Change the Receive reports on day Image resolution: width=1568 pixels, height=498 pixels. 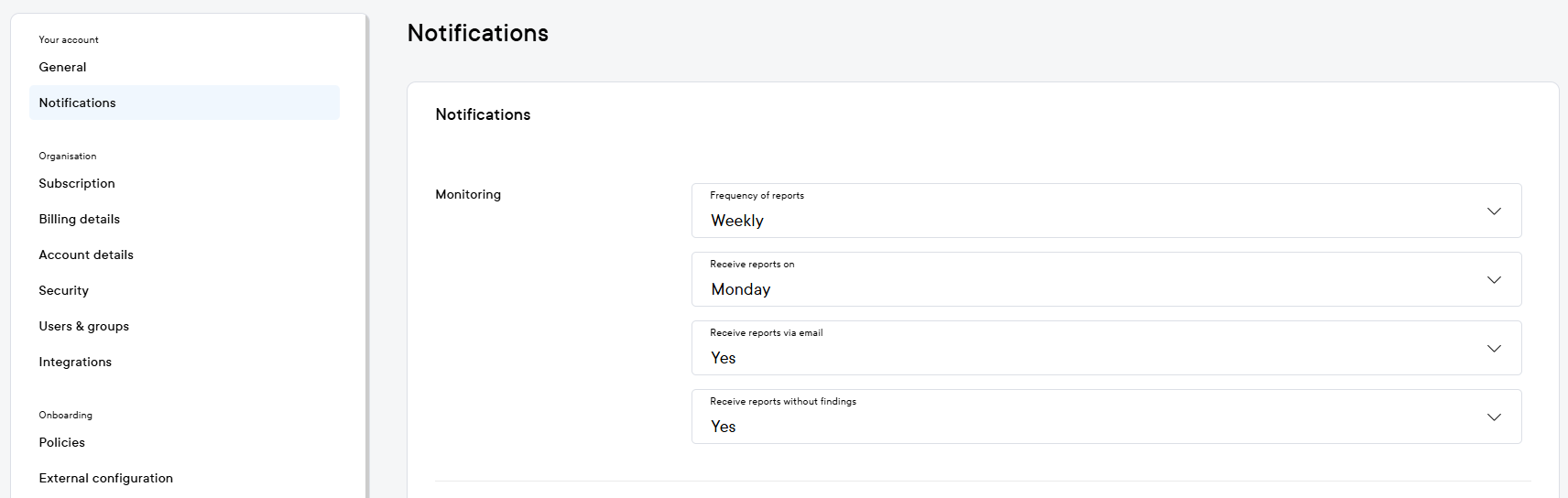tap(1090, 280)
